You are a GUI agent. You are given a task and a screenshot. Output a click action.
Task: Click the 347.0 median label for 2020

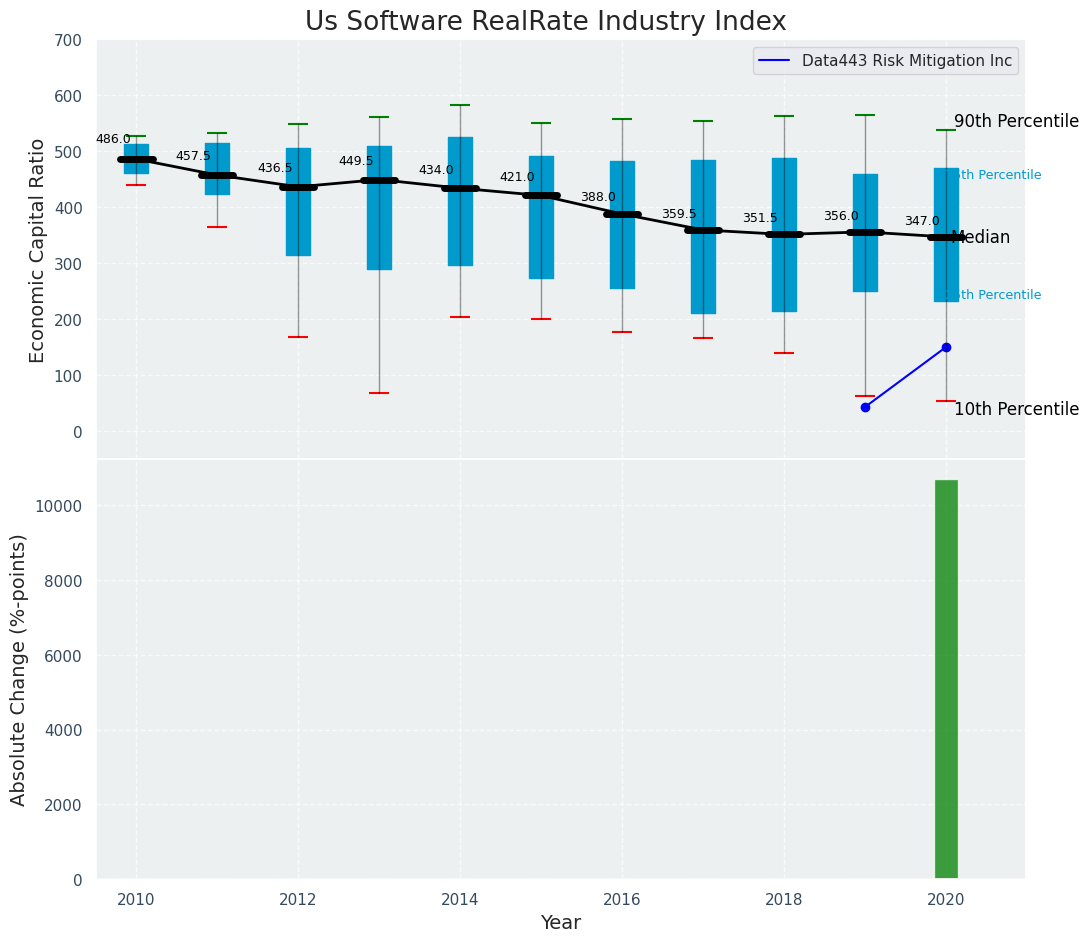922,221
